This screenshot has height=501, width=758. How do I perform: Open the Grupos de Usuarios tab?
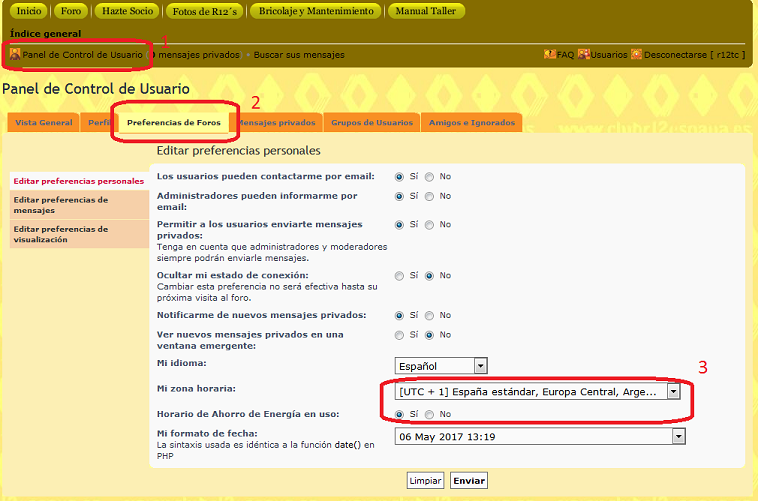coord(371,122)
